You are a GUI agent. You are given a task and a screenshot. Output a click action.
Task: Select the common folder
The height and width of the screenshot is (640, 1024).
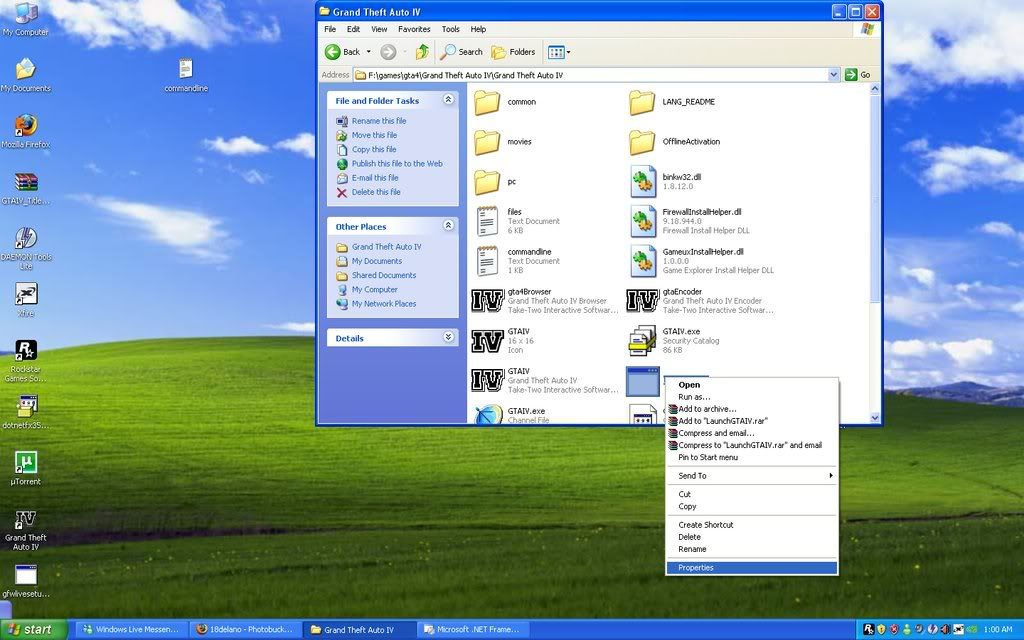click(x=505, y=102)
